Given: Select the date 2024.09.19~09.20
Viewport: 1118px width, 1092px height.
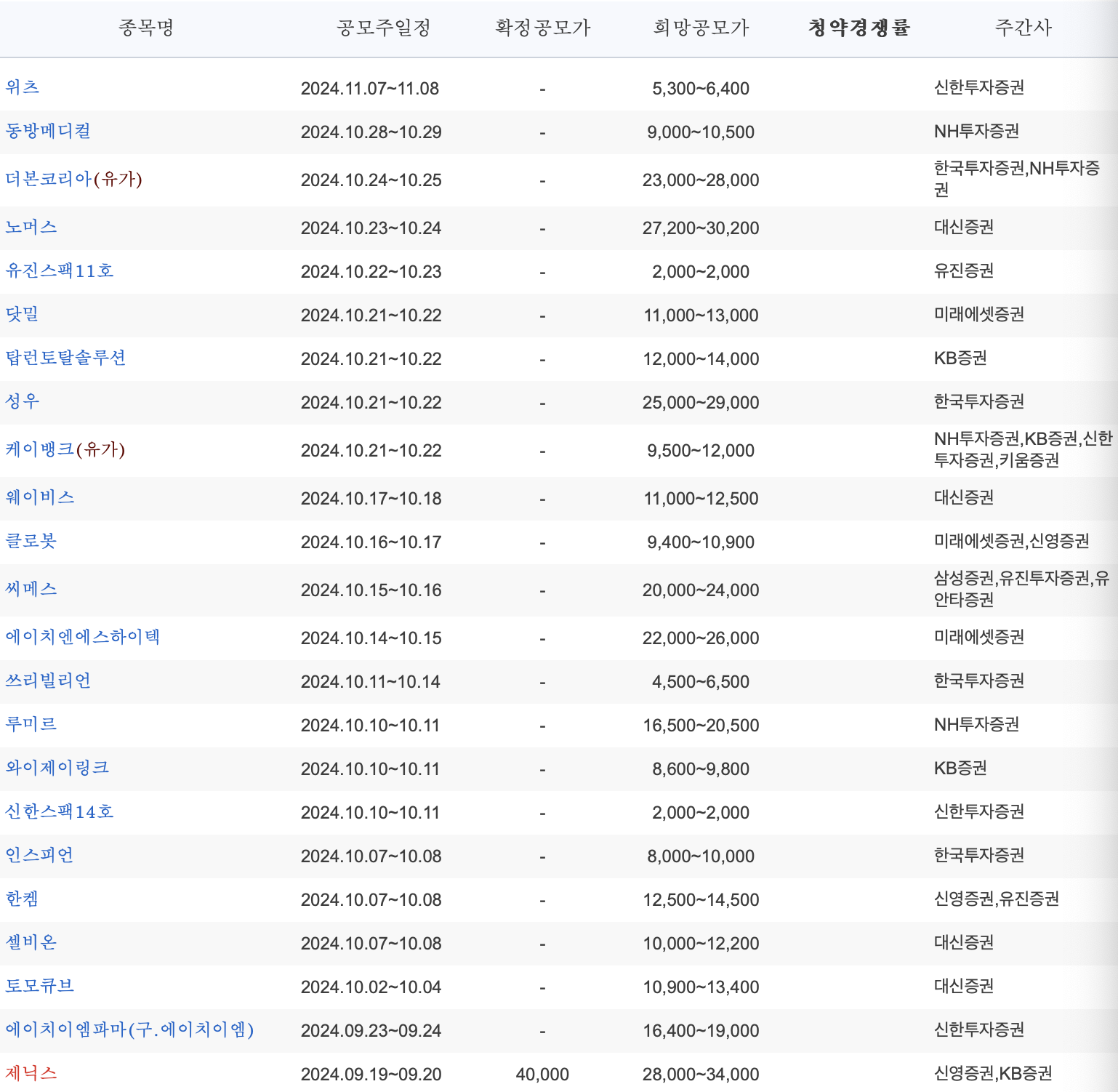Looking at the screenshot, I should point(371,1075).
